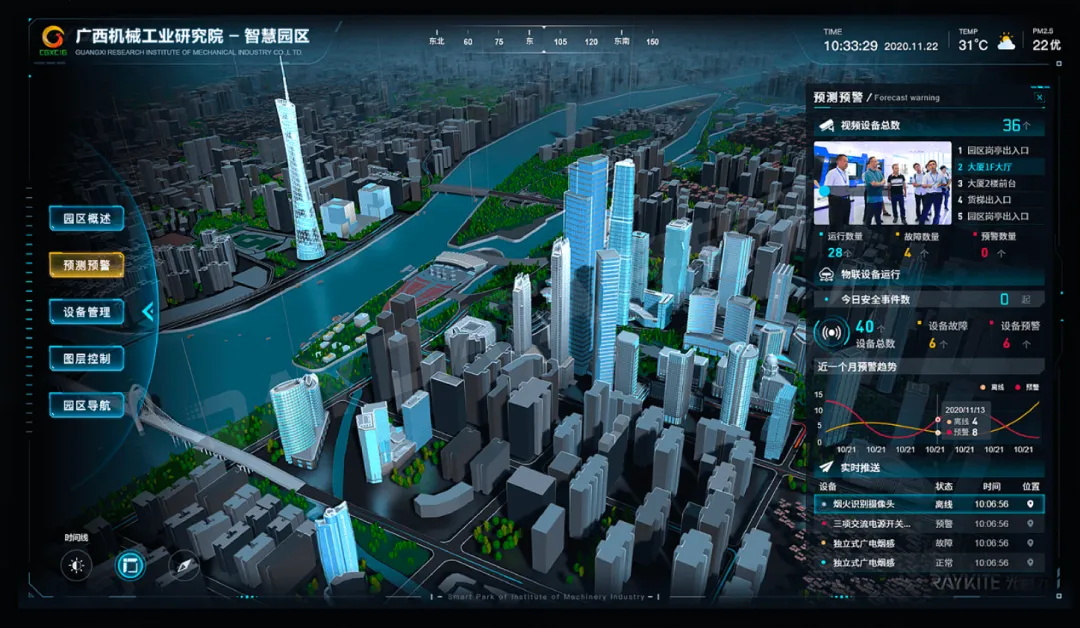Viewport: 1080px width, 628px height.
Task: Click the 设备预警 value 6
Action: [x=1006, y=344]
